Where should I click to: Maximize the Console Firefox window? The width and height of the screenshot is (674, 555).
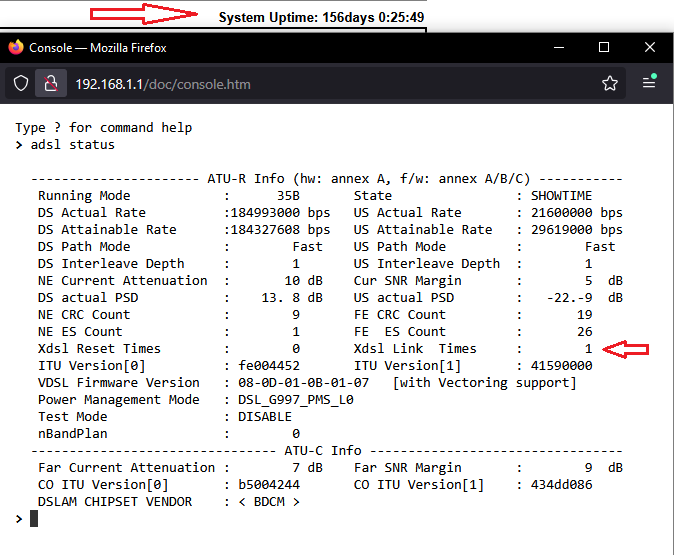coord(604,47)
